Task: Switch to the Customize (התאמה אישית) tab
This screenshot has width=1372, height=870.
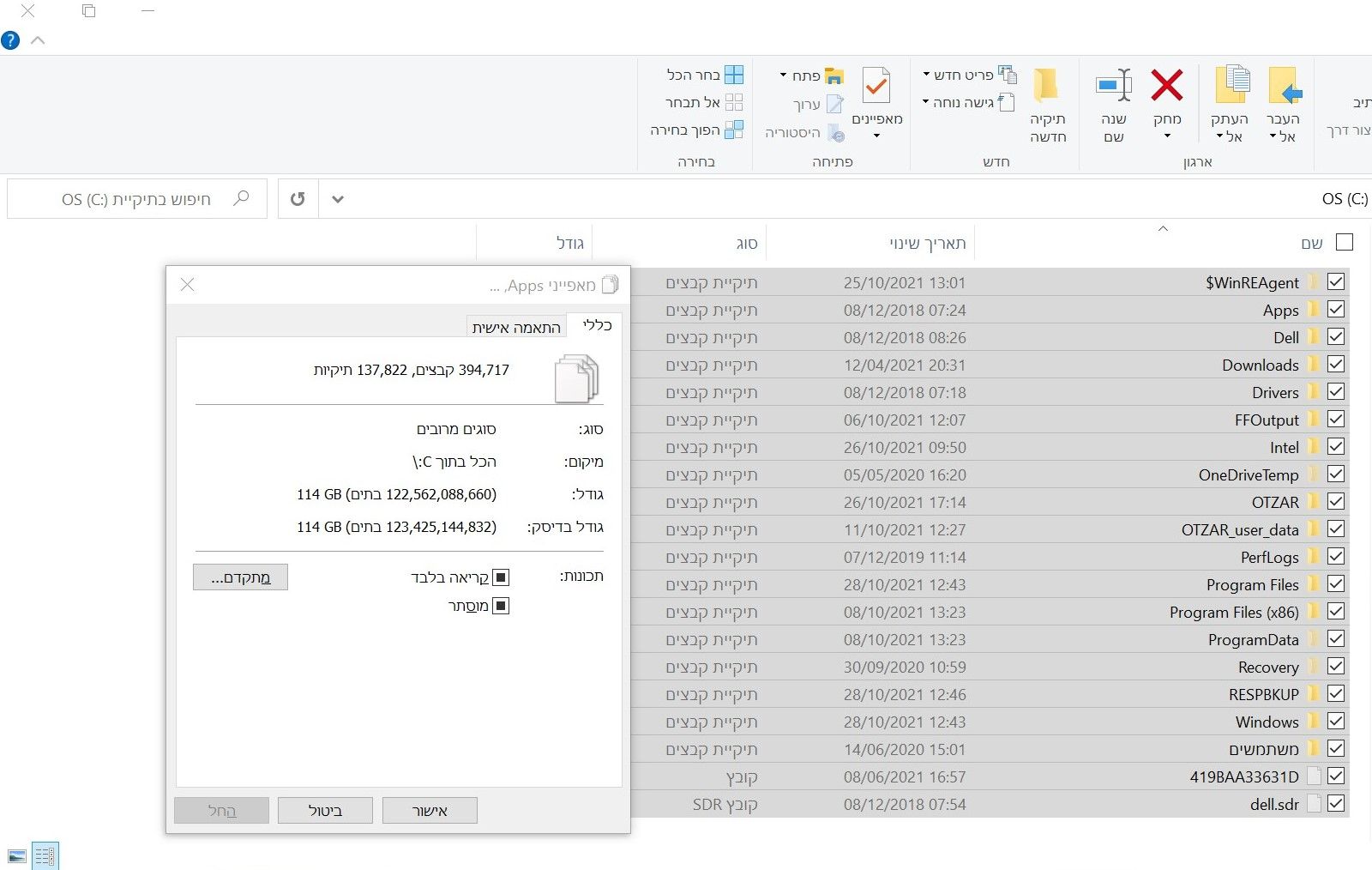Action: pos(516,327)
